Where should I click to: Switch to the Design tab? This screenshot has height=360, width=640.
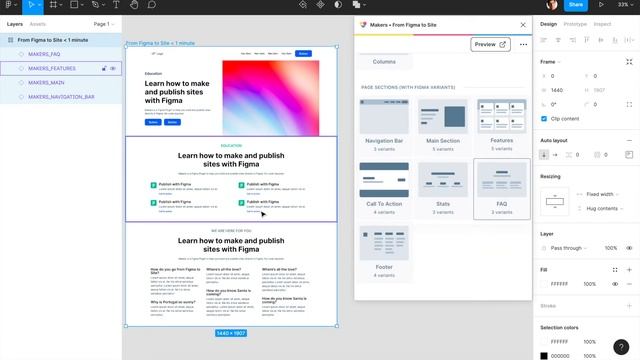[x=548, y=24]
